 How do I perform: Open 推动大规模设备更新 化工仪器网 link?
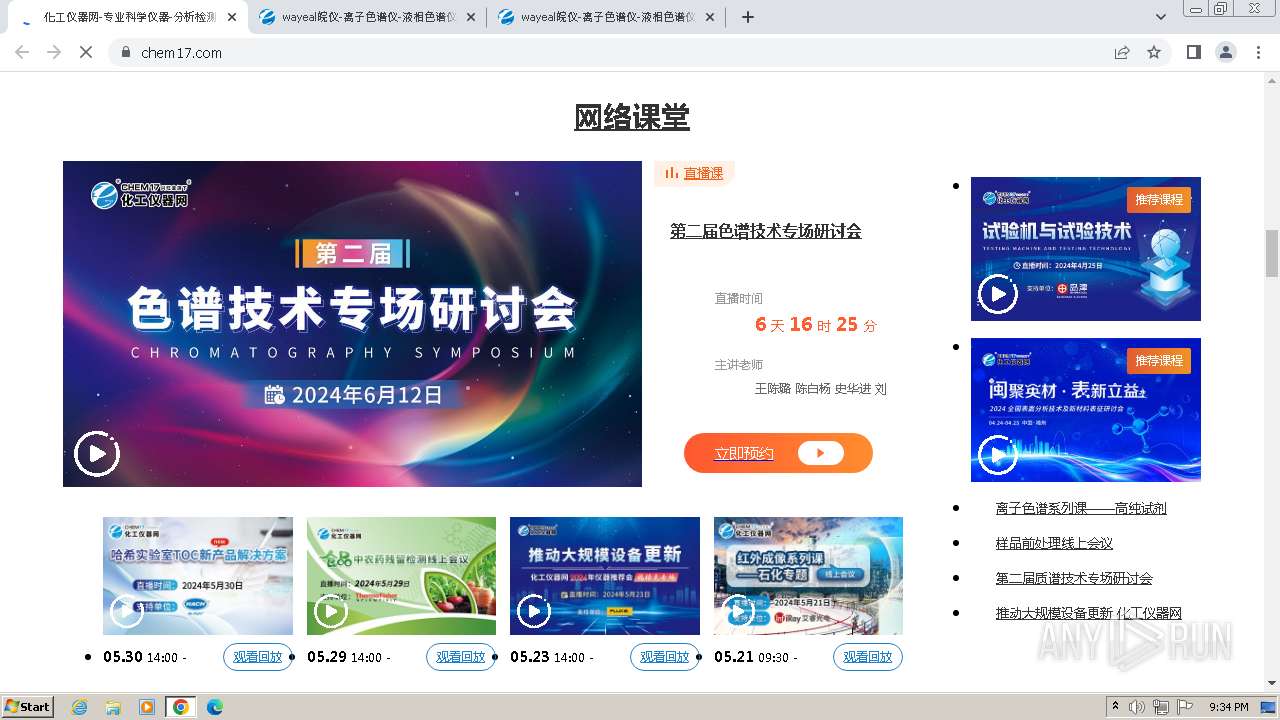click(x=1088, y=613)
